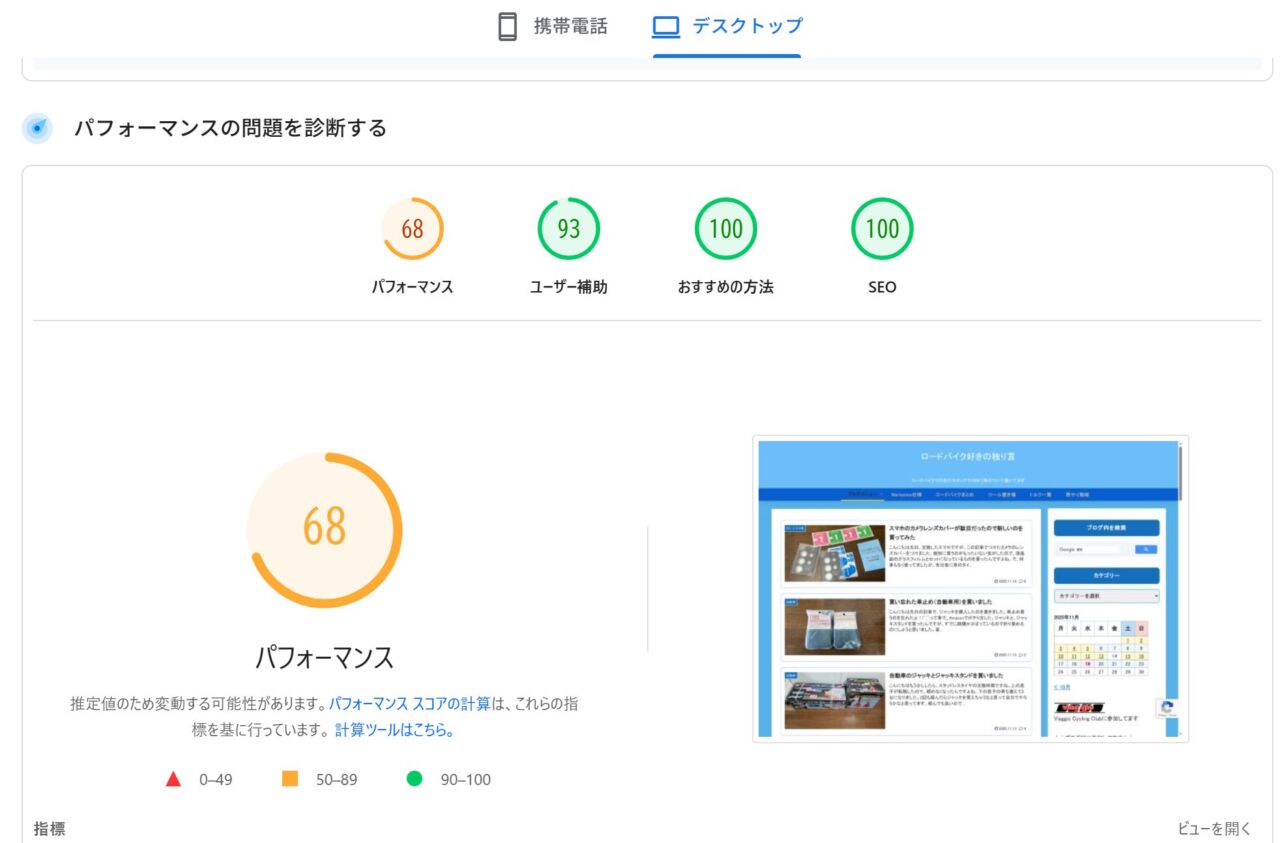Follow the 計算ツールはこちら link
Screen dimensions: 1280x843
(394, 730)
